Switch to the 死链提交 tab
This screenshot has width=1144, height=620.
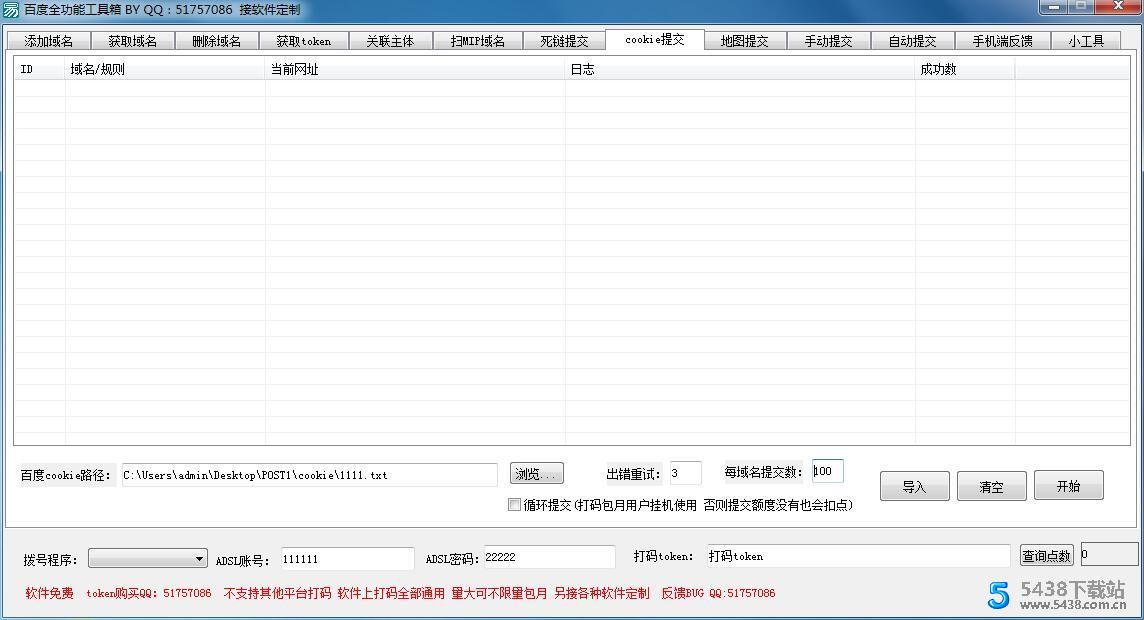(x=565, y=41)
